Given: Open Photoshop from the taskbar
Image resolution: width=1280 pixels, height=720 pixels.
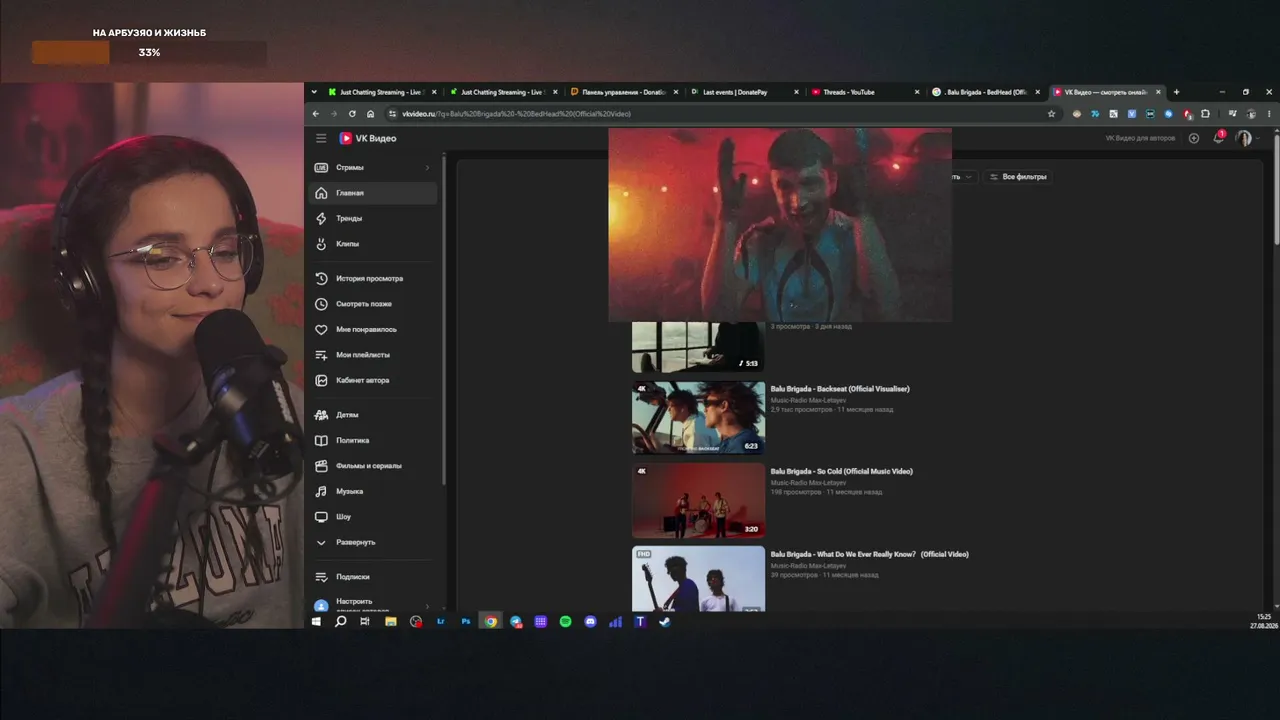Looking at the screenshot, I should click(466, 622).
